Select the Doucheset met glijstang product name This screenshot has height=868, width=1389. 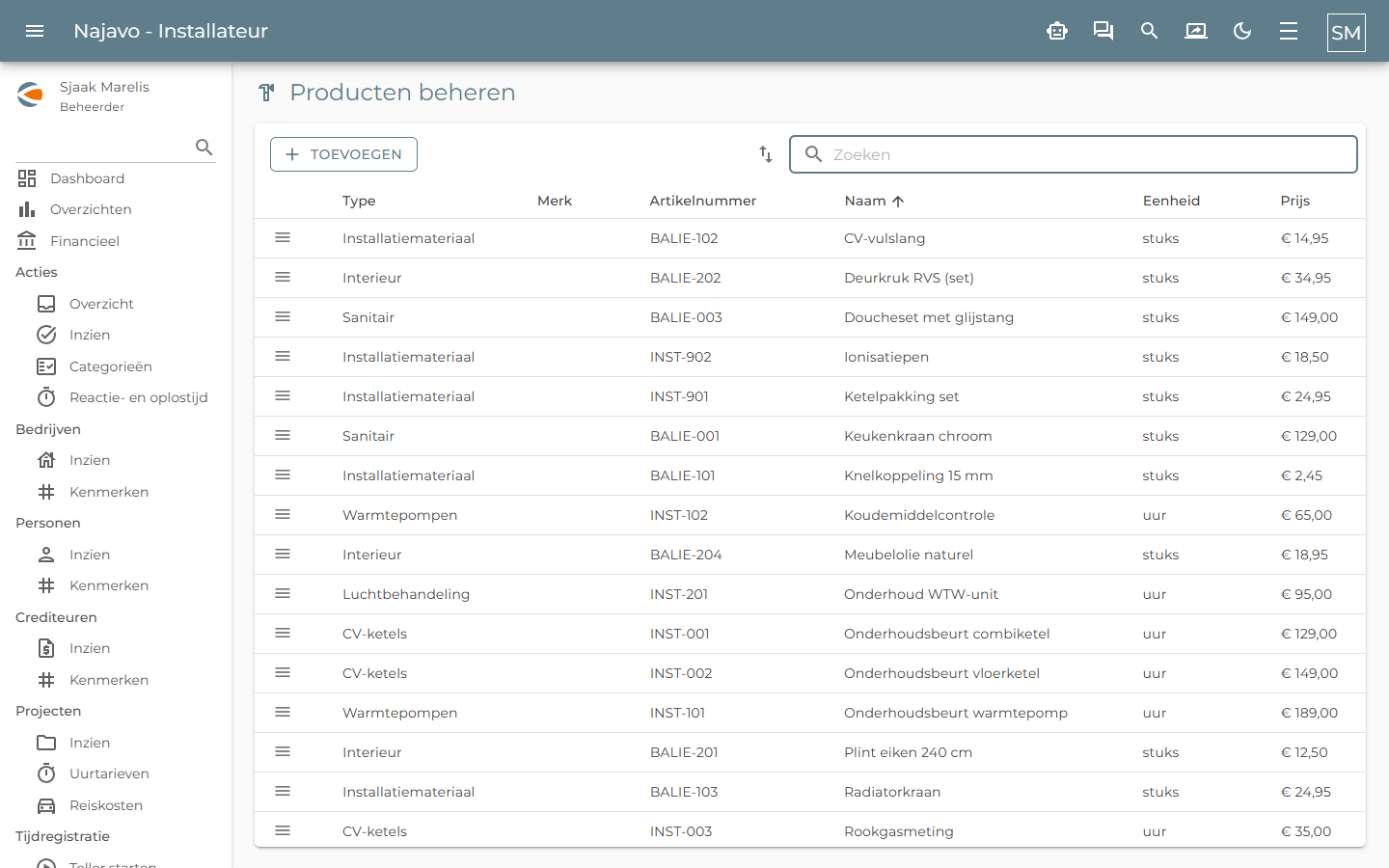tap(929, 317)
